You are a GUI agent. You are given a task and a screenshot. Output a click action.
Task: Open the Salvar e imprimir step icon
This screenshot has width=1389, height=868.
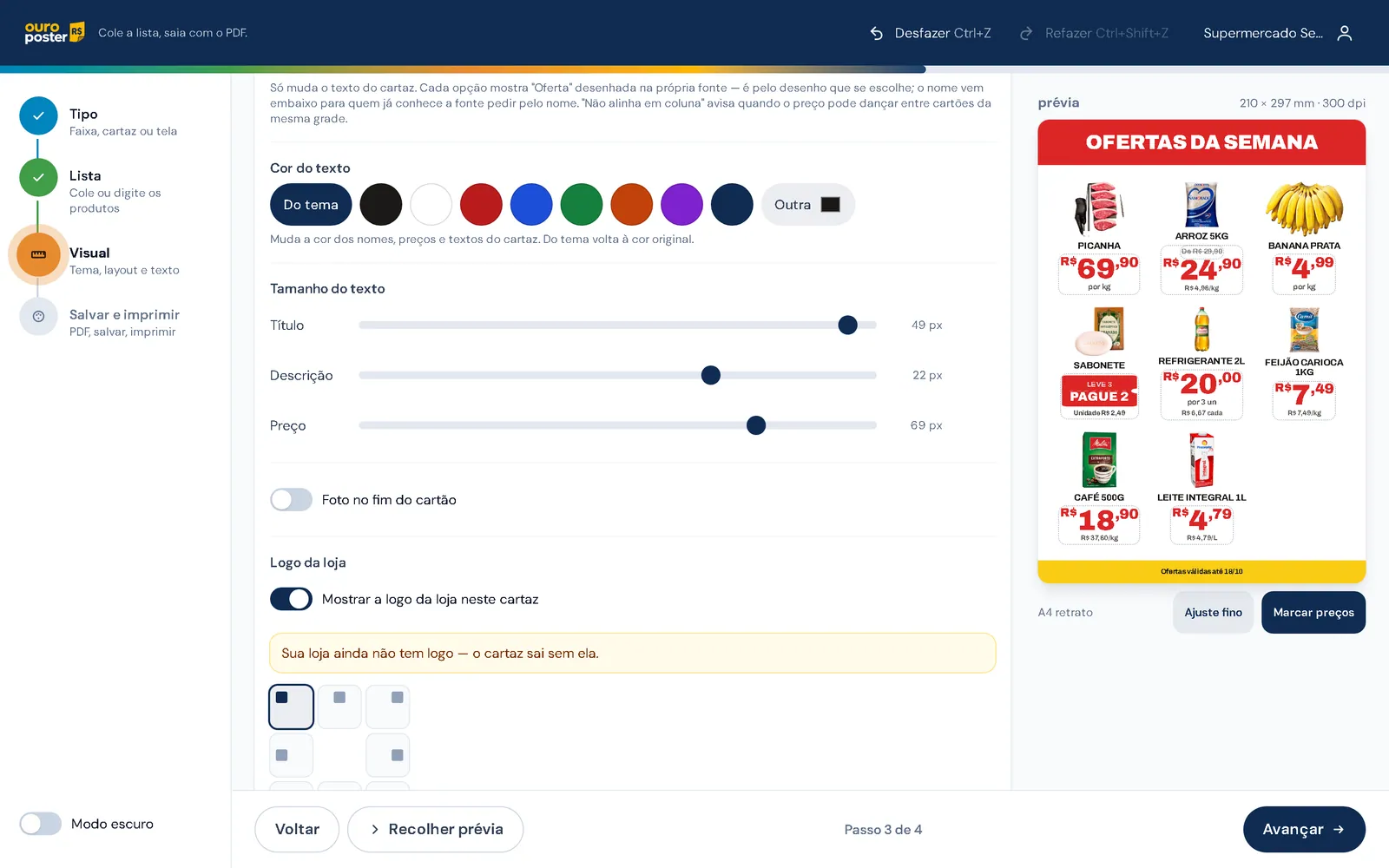click(38, 316)
